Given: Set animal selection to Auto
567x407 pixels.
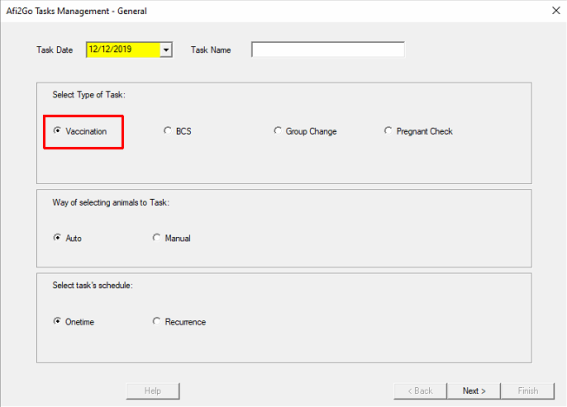Looking at the screenshot, I should coord(68,238).
